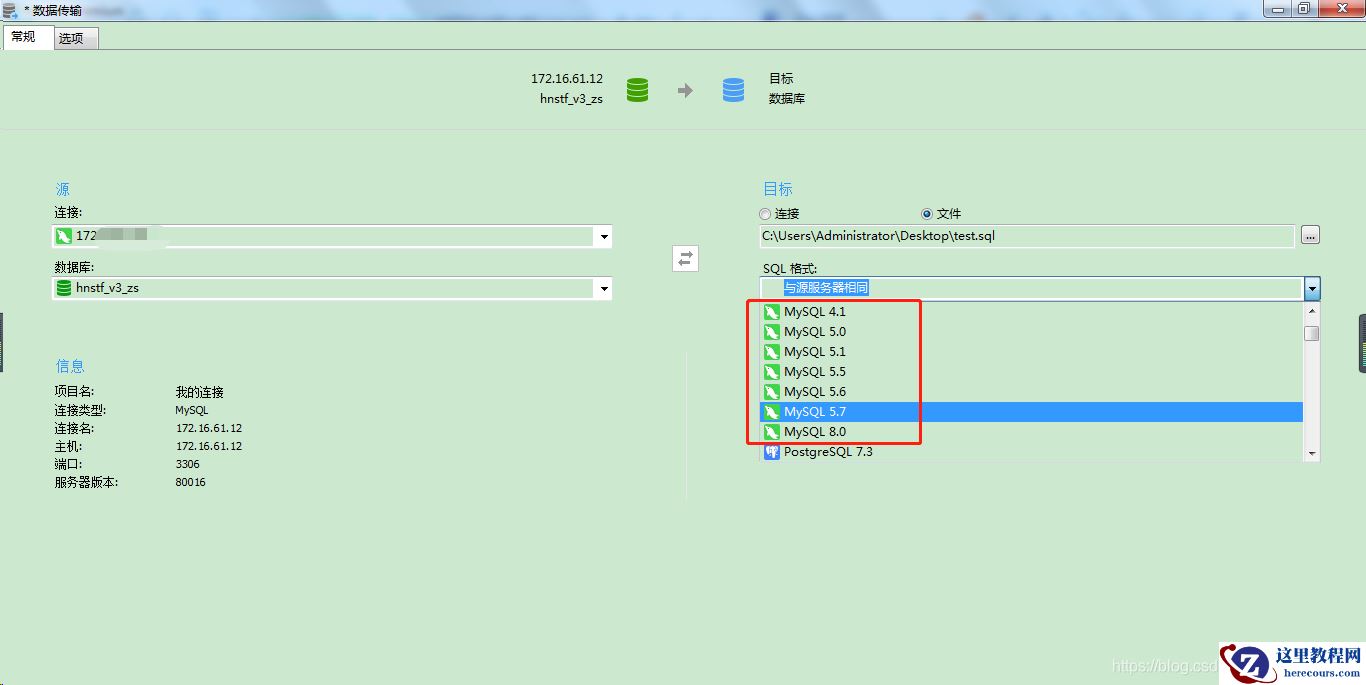The width and height of the screenshot is (1366, 685).
Task: Click the target file path field
Action: [x=1027, y=236]
